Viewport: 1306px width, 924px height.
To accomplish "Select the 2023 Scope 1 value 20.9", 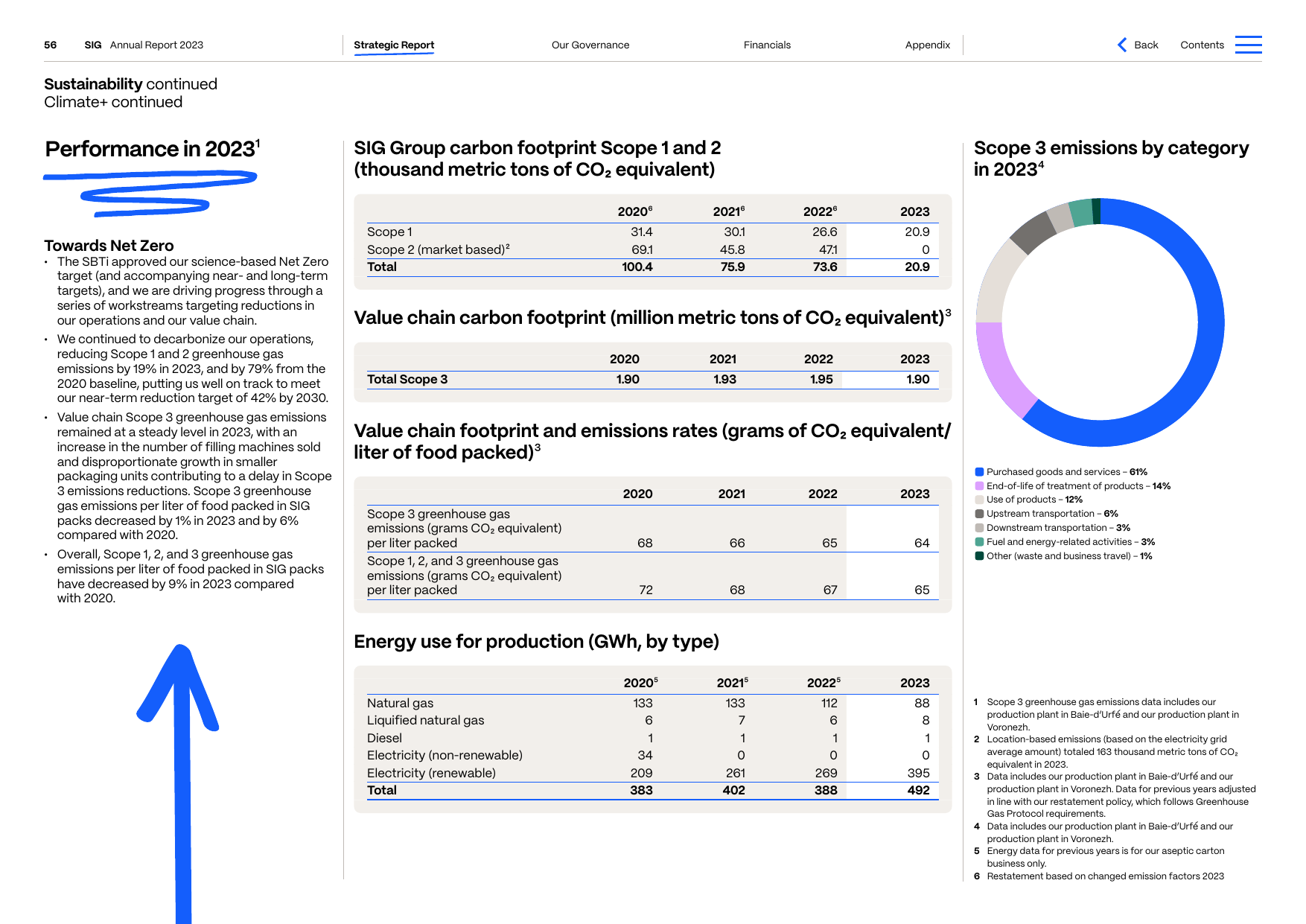I will [917, 232].
